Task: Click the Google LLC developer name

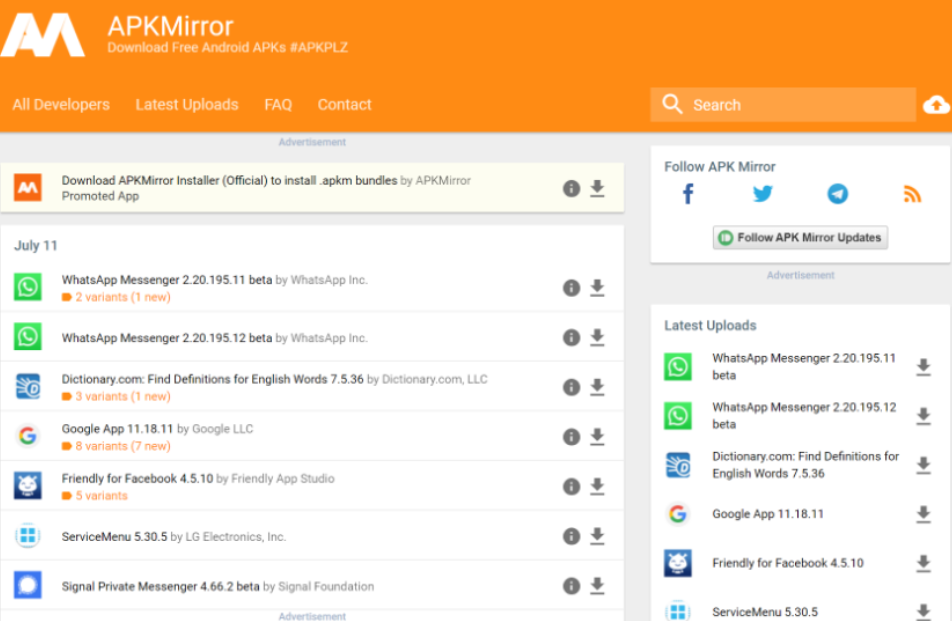Action: point(222,429)
